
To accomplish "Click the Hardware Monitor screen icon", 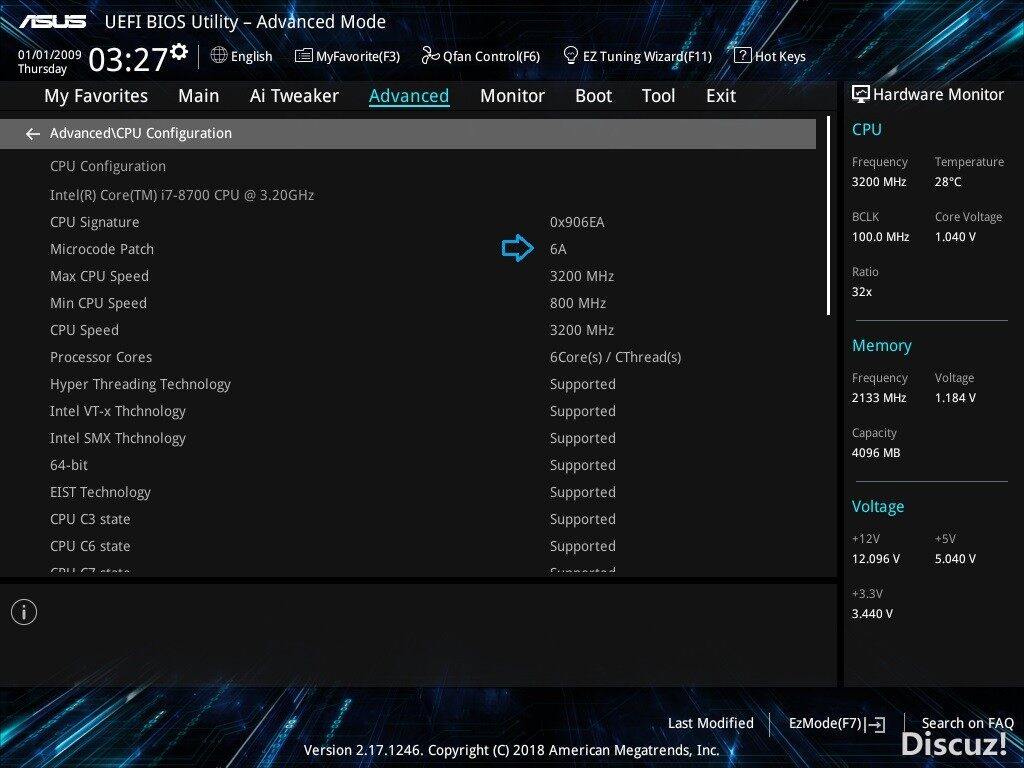I will click(x=861, y=95).
